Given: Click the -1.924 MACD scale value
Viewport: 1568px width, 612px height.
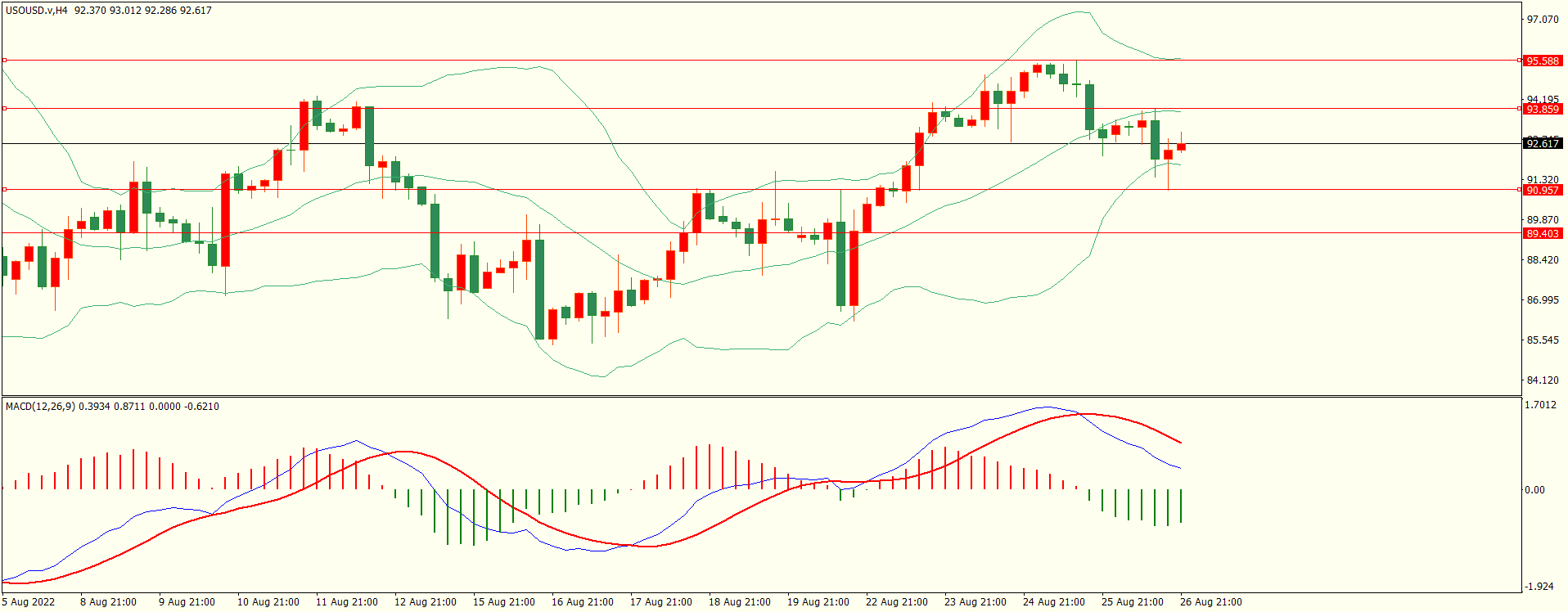Looking at the screenshot, I should [x=1541, y=587].
